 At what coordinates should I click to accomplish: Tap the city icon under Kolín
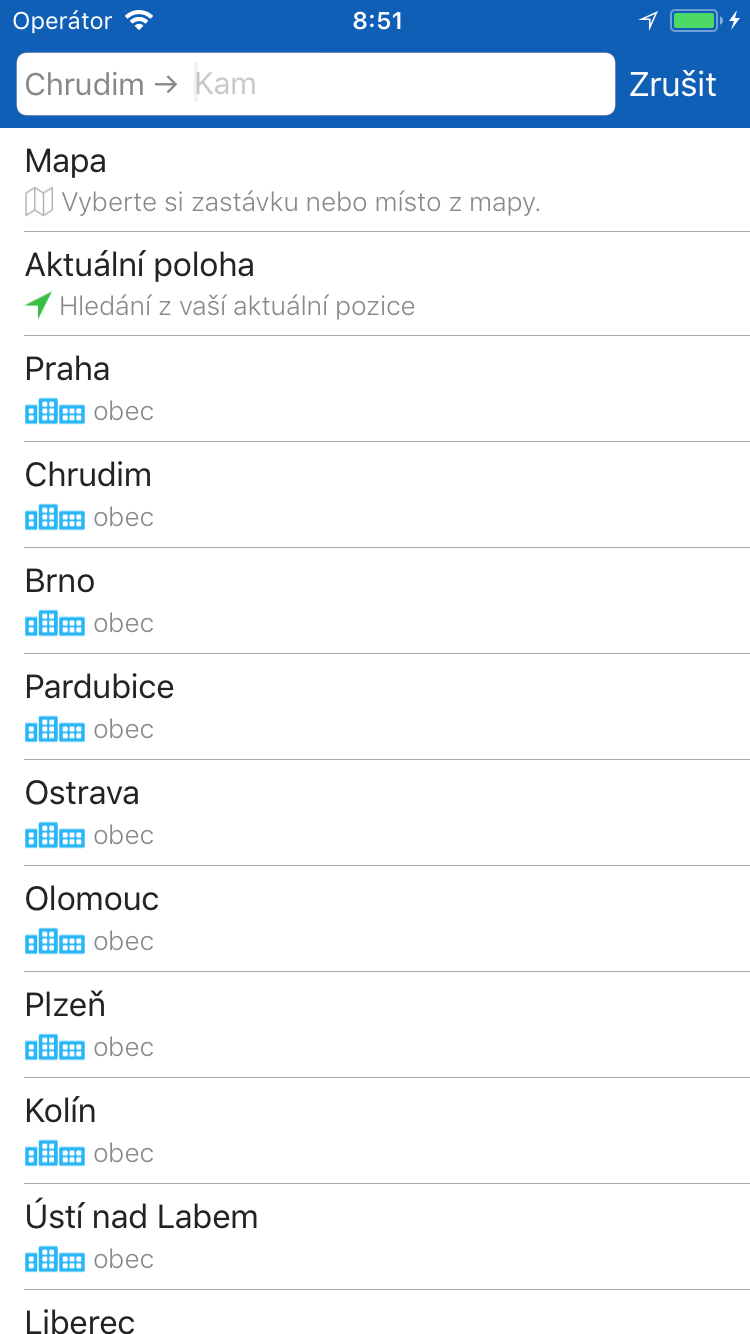coord(55,1154)
